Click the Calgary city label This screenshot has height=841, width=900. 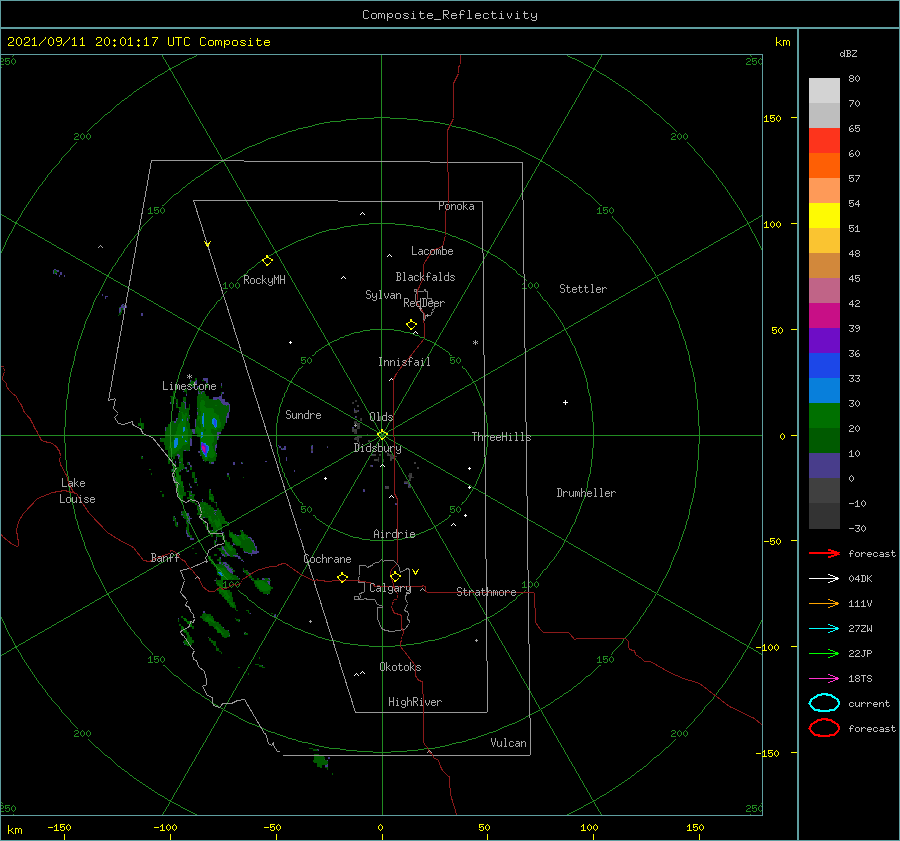pyautogui.click(x=390, y=588)
